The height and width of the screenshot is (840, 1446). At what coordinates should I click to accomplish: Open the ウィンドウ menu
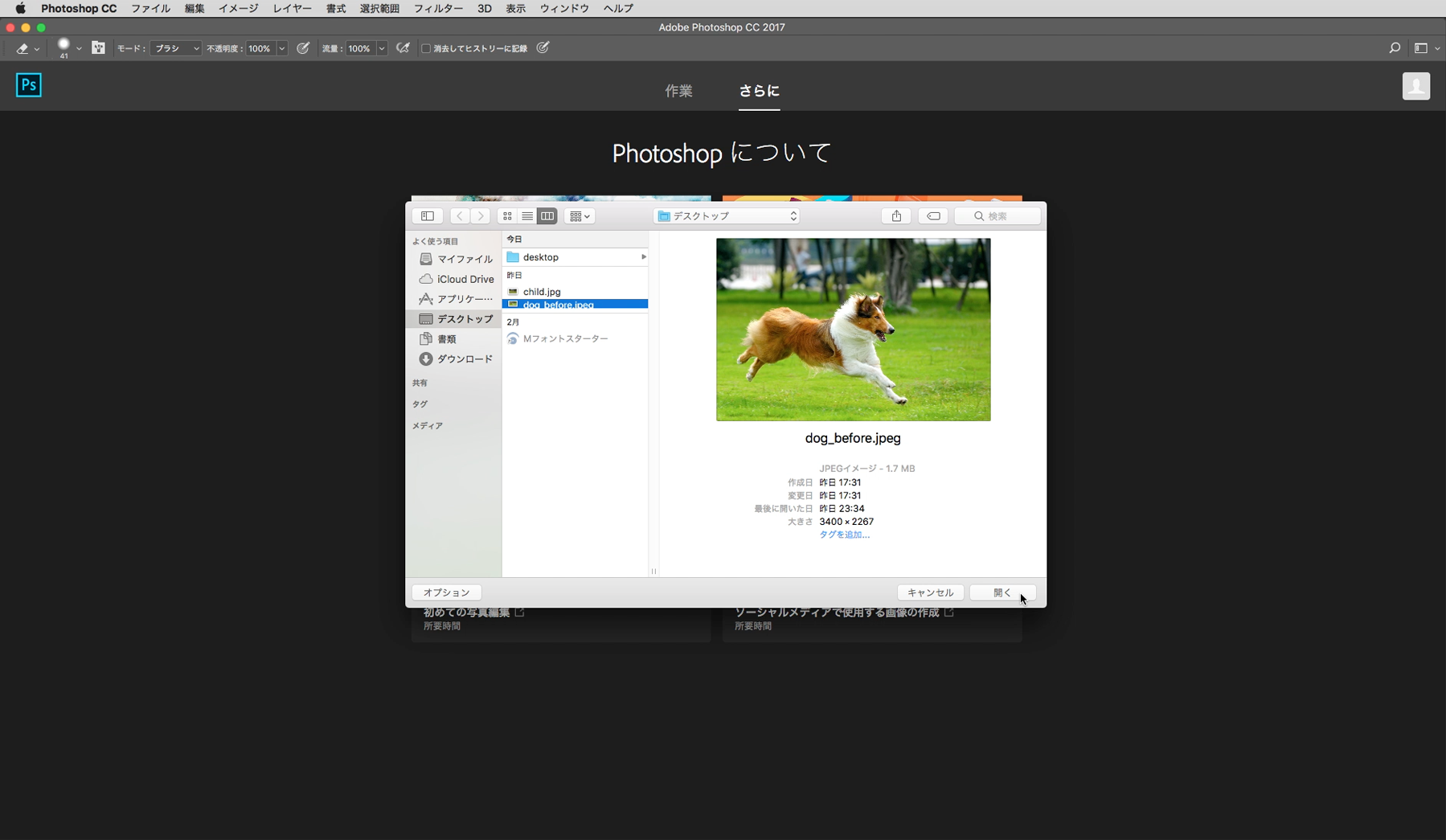(564, 8)
